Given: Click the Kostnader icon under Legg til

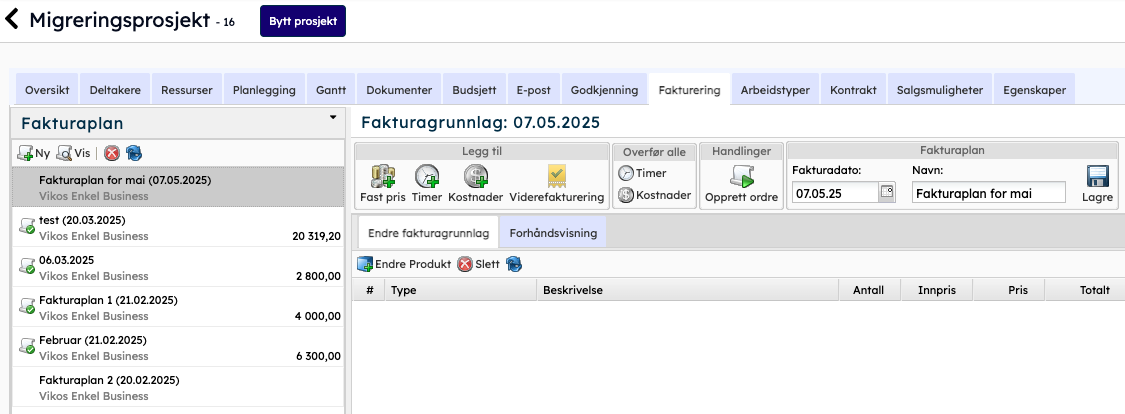Looking at the screenshot, I should click(475, 177).
